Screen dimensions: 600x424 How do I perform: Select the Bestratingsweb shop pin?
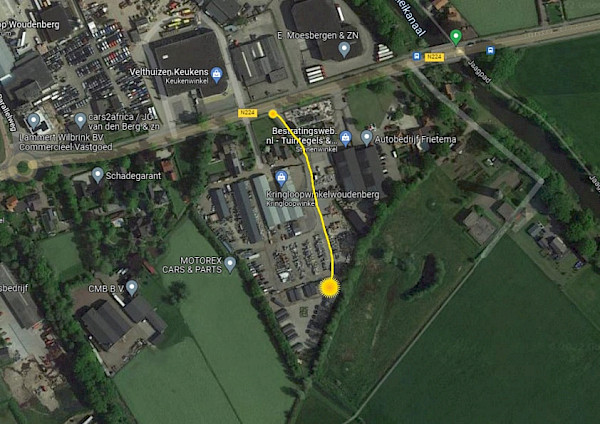click(346, 139)
